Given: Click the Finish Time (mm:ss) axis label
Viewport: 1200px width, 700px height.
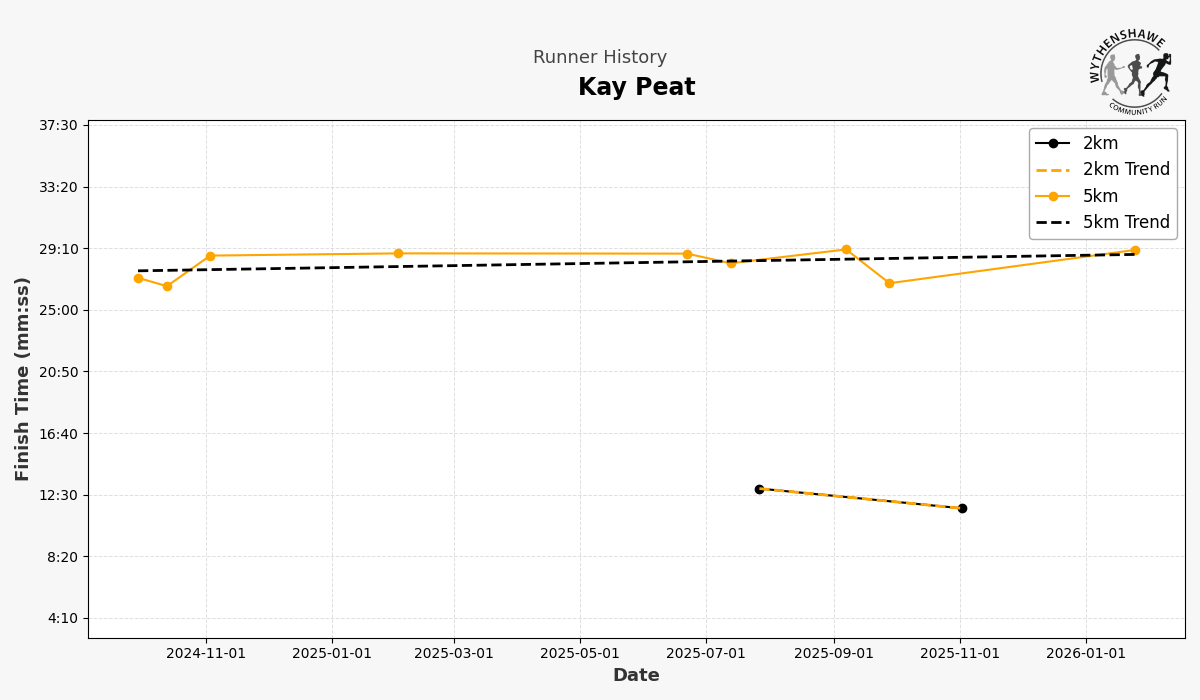Looking at the screenshot, I should (22, 378).
